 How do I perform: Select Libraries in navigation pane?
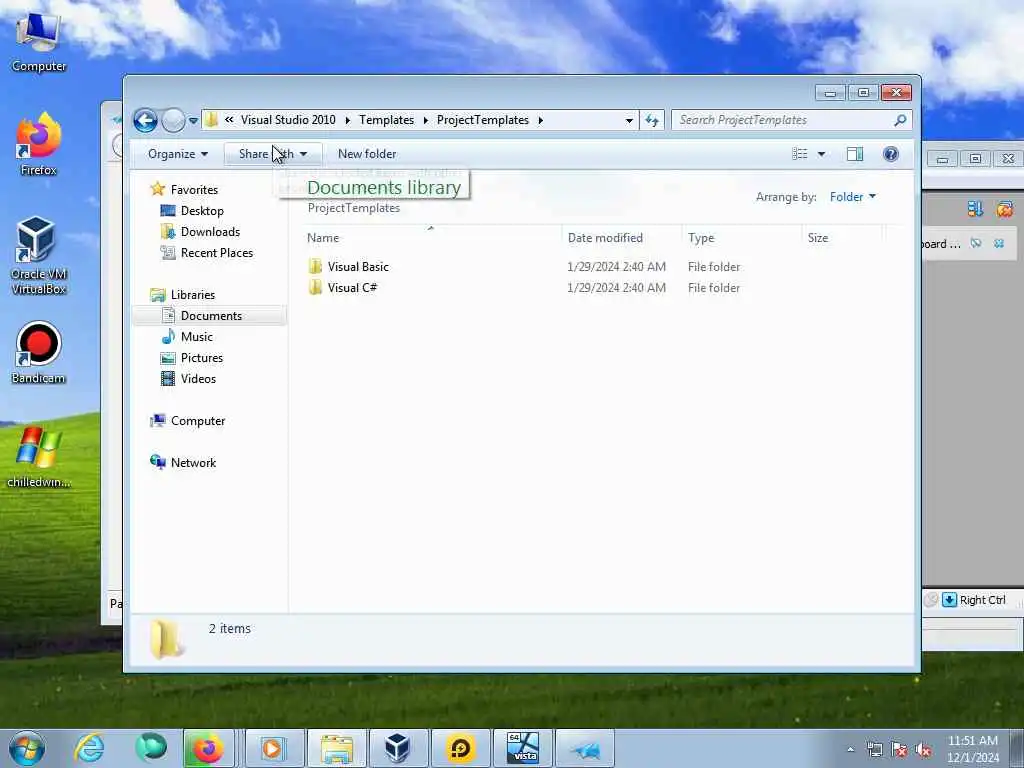tap(193, 295)
